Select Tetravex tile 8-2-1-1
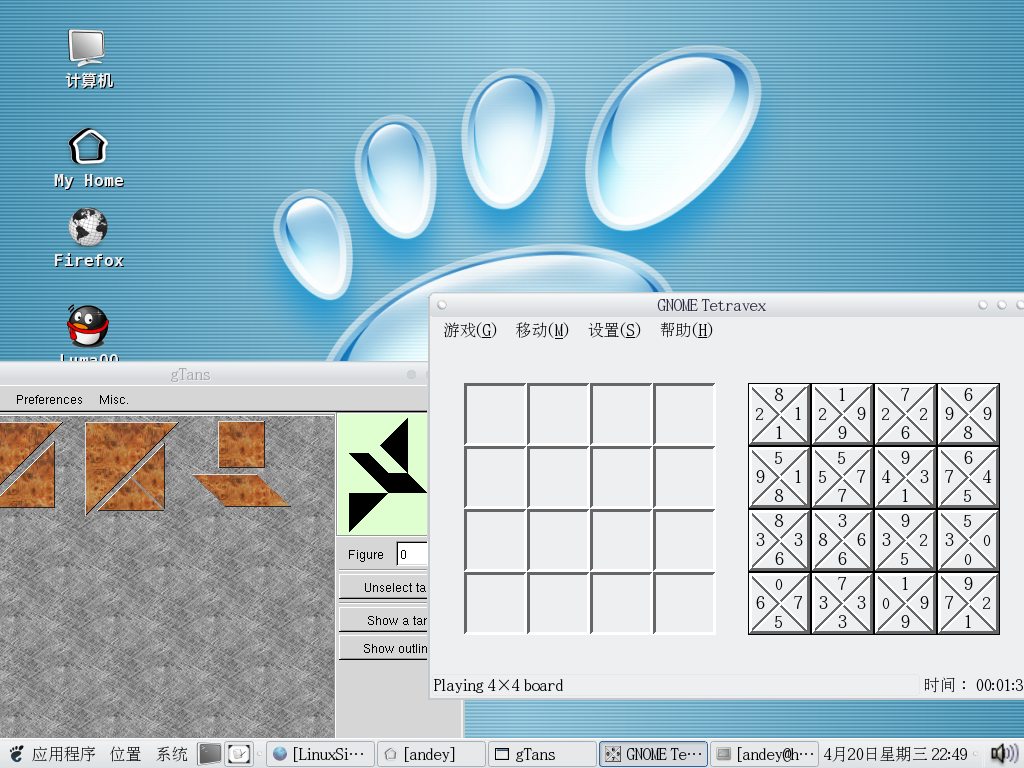Viewport: 1024px width, 768px height. [x=778, y=414]
